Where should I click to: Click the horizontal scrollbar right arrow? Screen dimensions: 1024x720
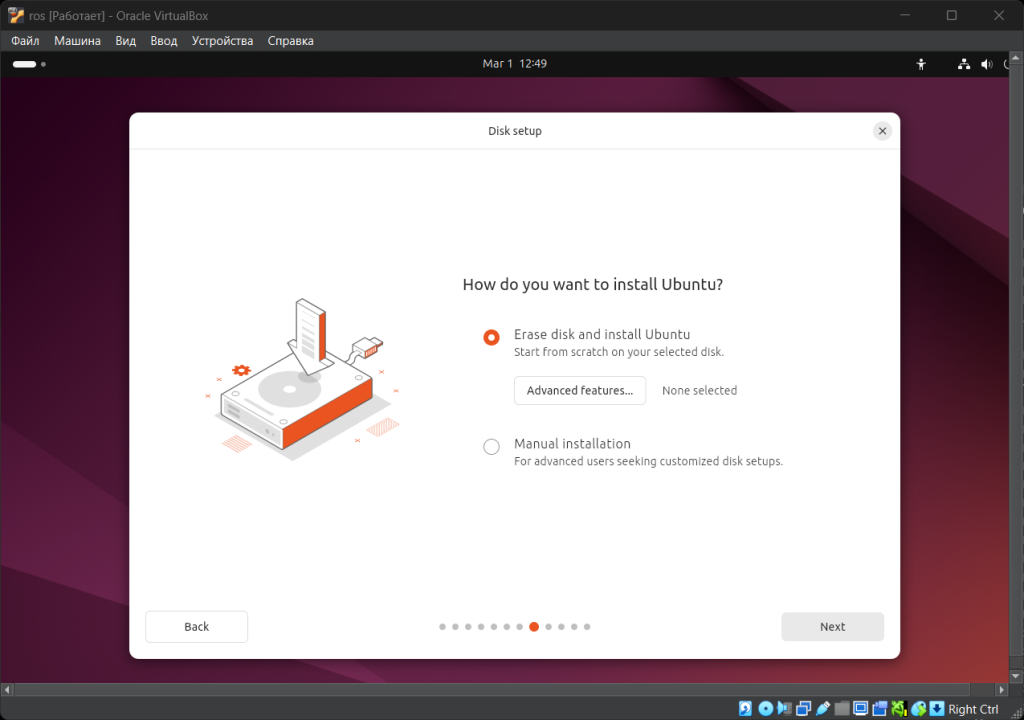[1002, 689]
